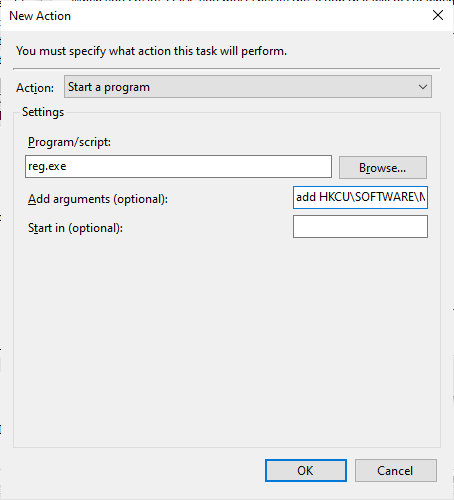Click the instruction text about specifying an action
The image size is (454, 500).
152,51
